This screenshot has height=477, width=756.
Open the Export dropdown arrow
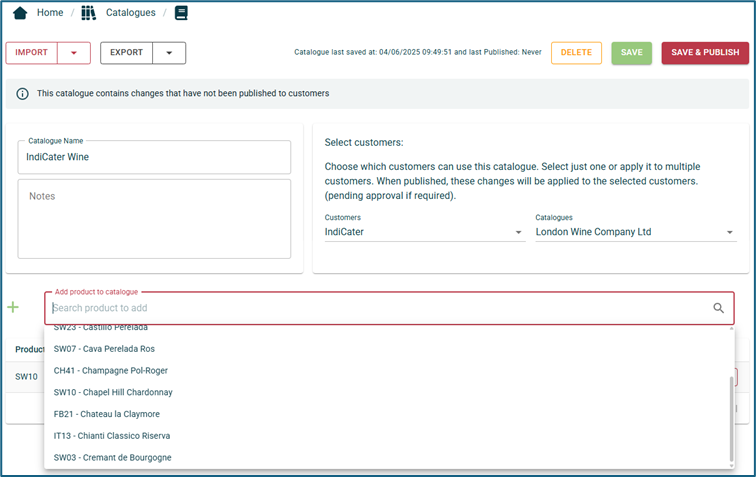(x=169, y=53)
